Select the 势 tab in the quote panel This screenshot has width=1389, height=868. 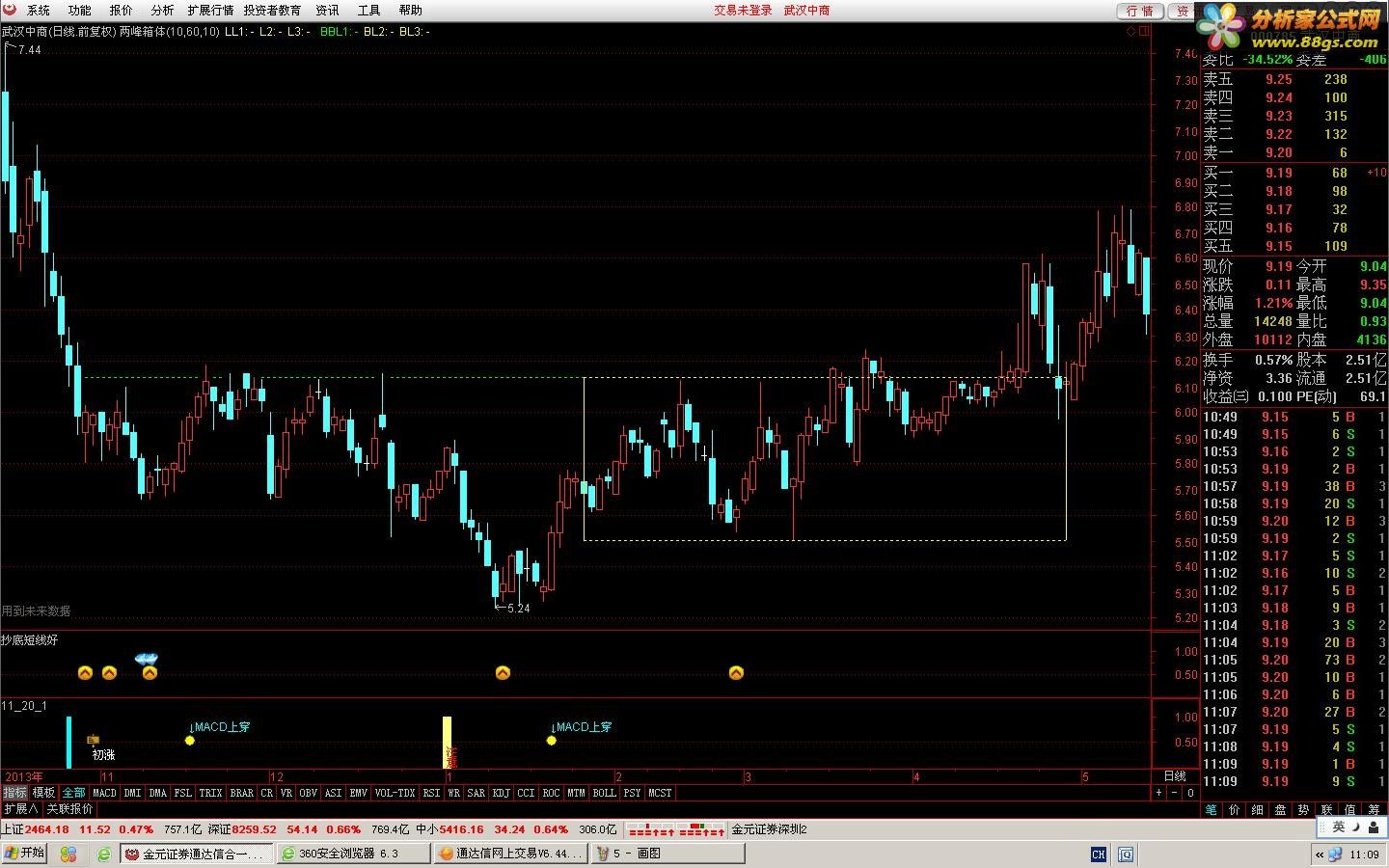pos(1304,810)
